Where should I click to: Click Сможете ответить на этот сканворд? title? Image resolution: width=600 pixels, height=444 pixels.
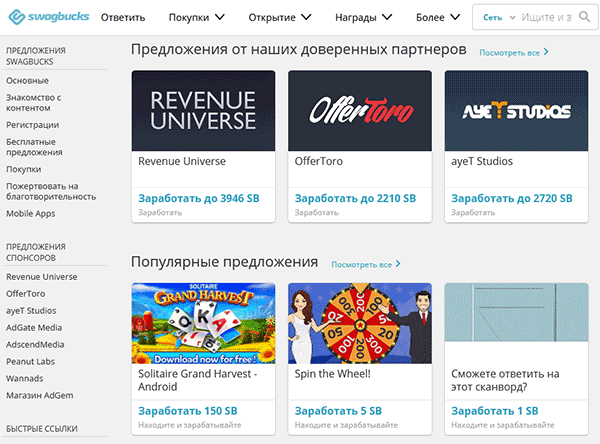pyautogui.click(x=505, y=380)
